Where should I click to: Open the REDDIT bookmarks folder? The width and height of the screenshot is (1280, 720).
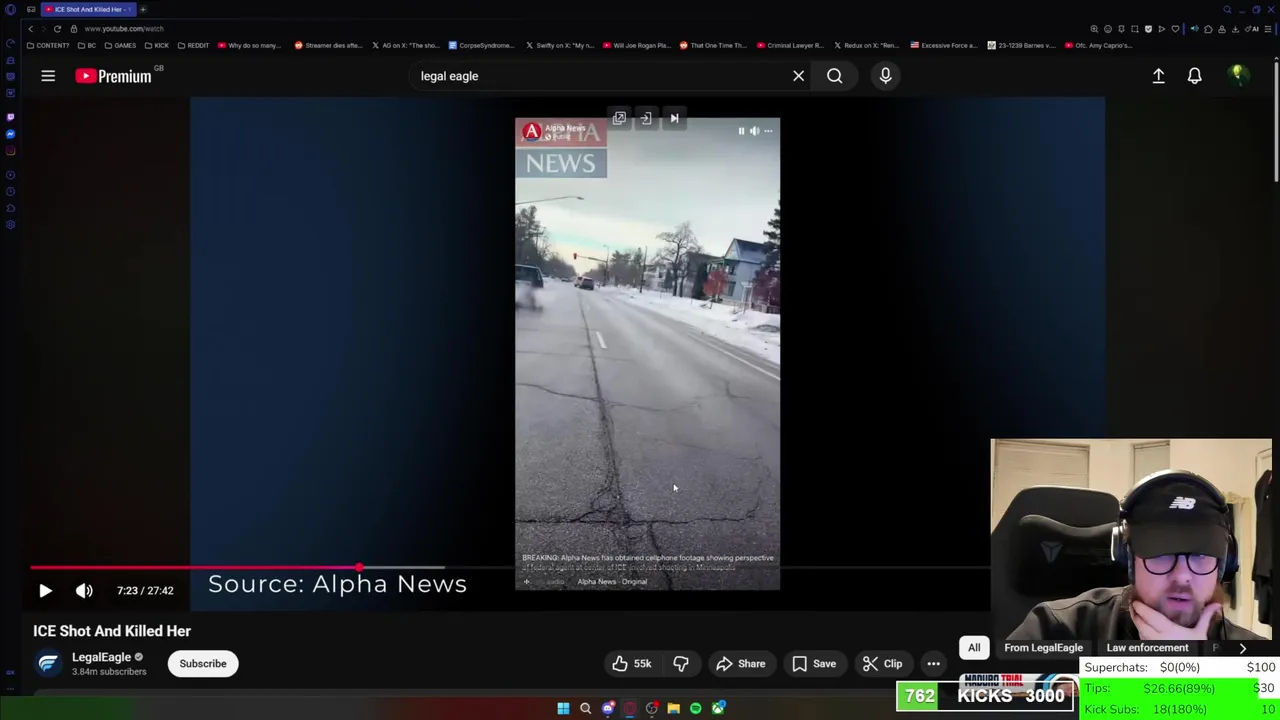point(193,45)
